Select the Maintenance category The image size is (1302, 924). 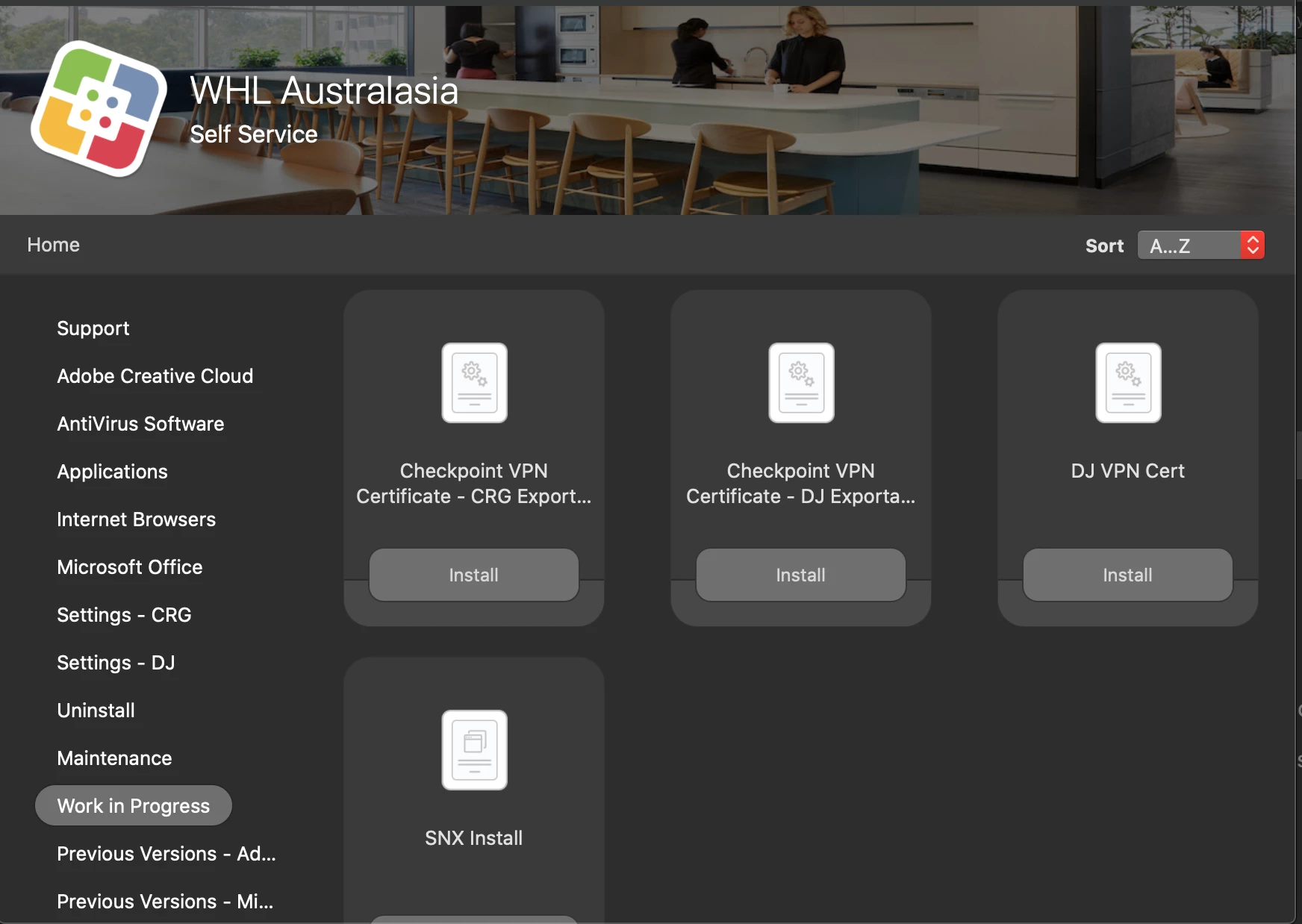tap(114, 758)
